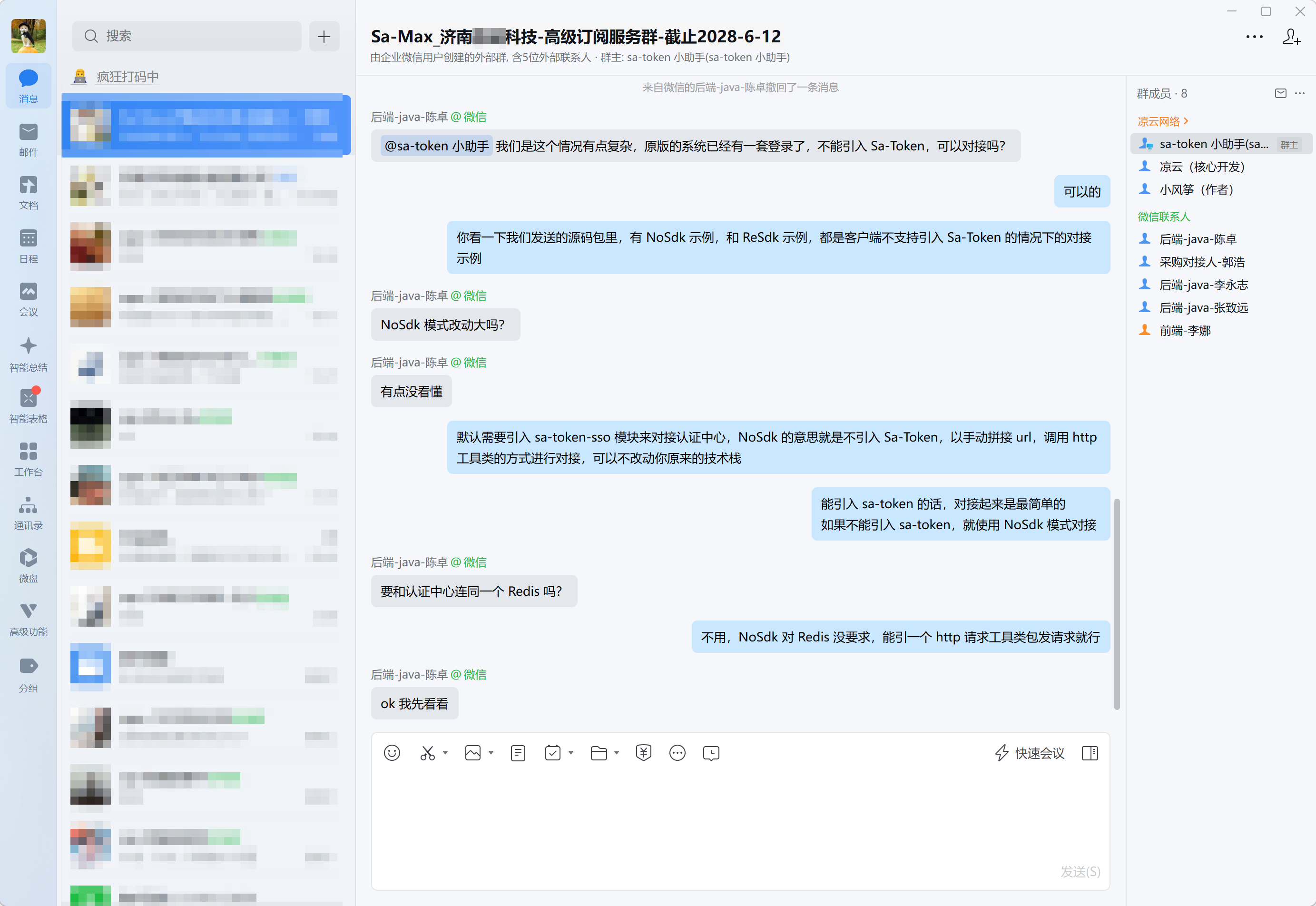Viewport: 1316px width, 906px height.
Task: Expand the folder icon dropdown arrow
Action: coord(617,753)
